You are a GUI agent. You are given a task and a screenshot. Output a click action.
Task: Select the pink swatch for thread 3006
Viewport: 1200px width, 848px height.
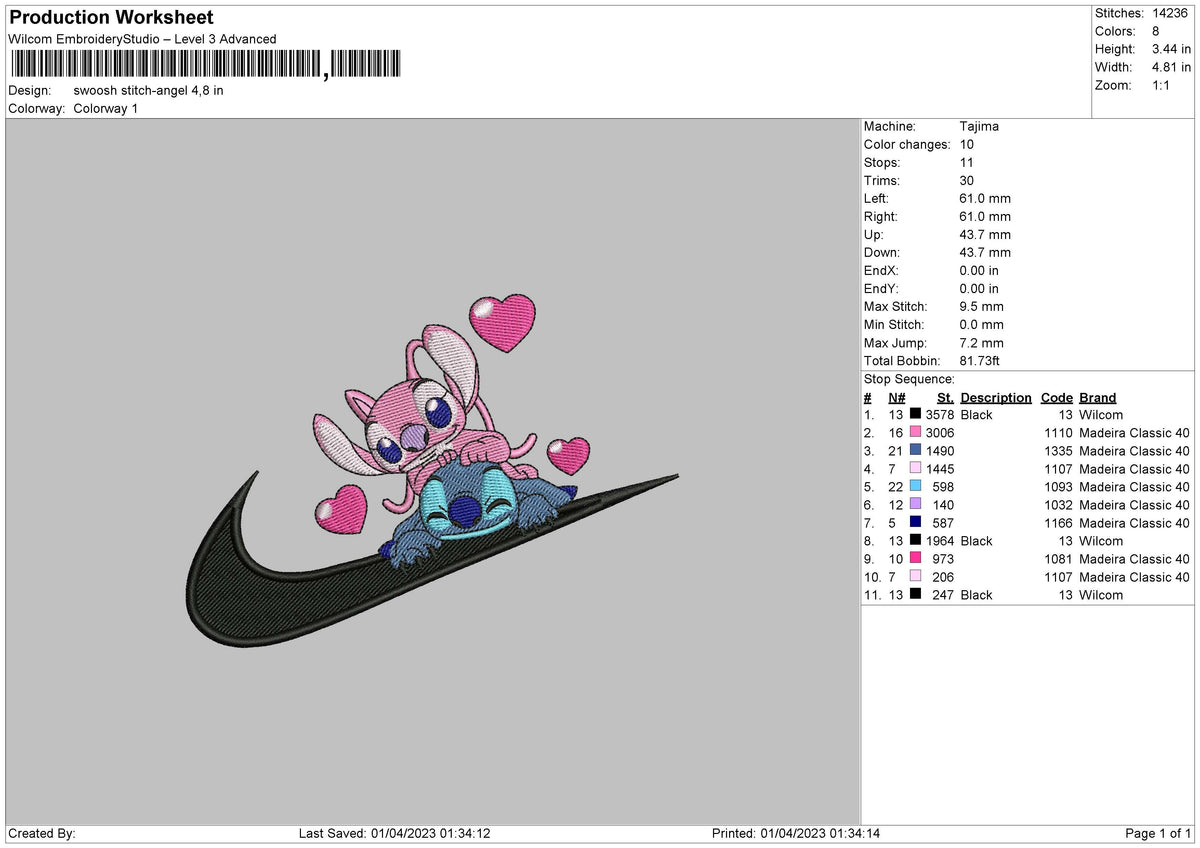pyautogui.click(x=916, y=432)
